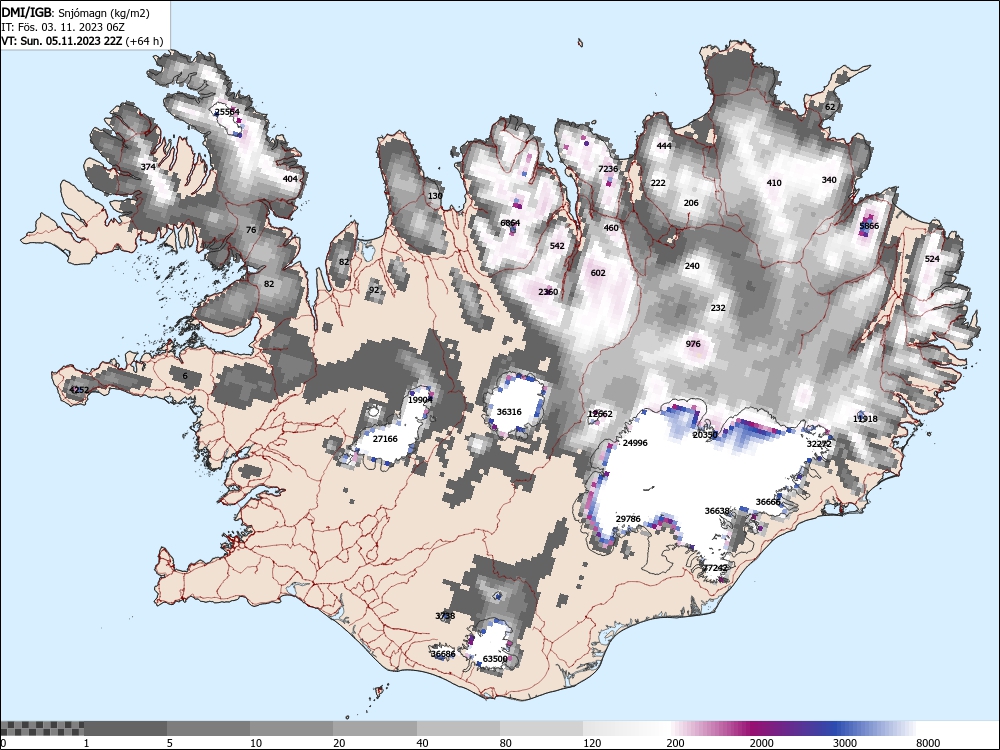Click the snow value 11918 on the map
1000x750 pixels.
point(865,419)
